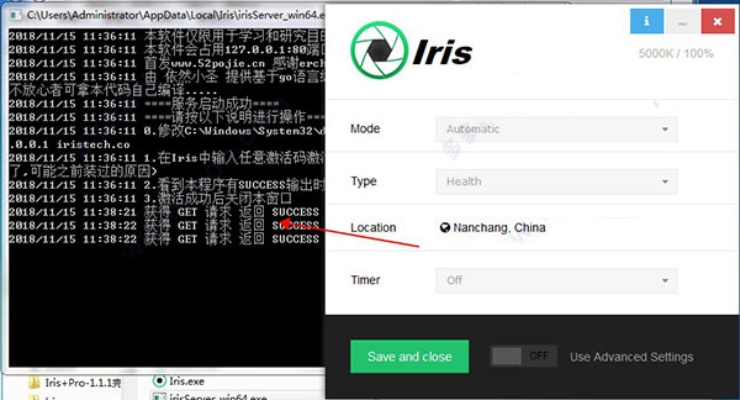
Task: Click the Iris title text next to logo
Action: click(443, 50)
